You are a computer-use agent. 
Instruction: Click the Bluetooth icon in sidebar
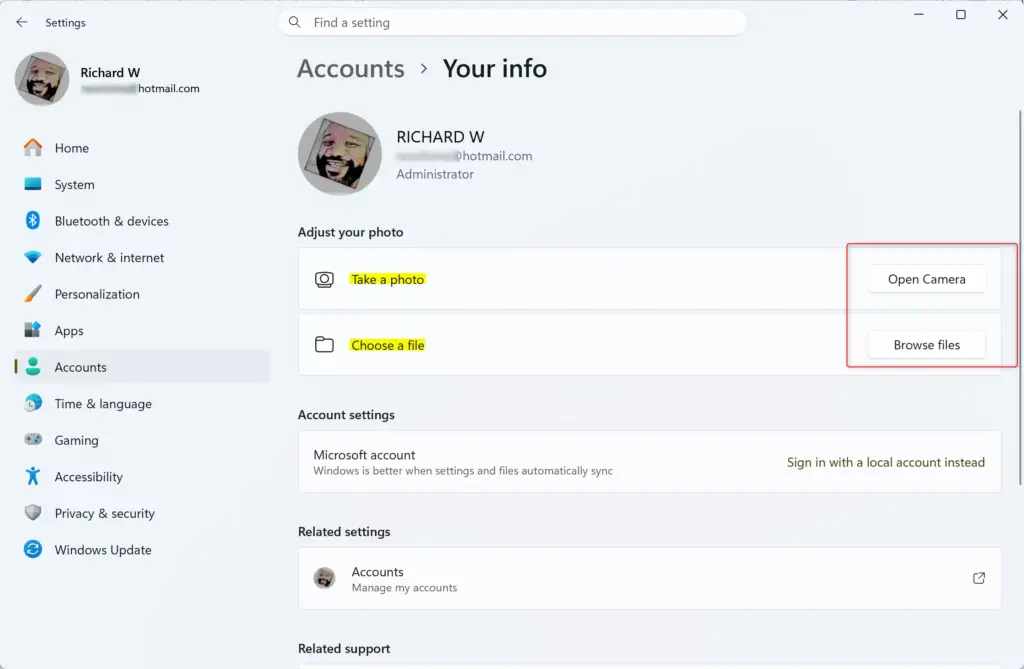pos(33,221)
